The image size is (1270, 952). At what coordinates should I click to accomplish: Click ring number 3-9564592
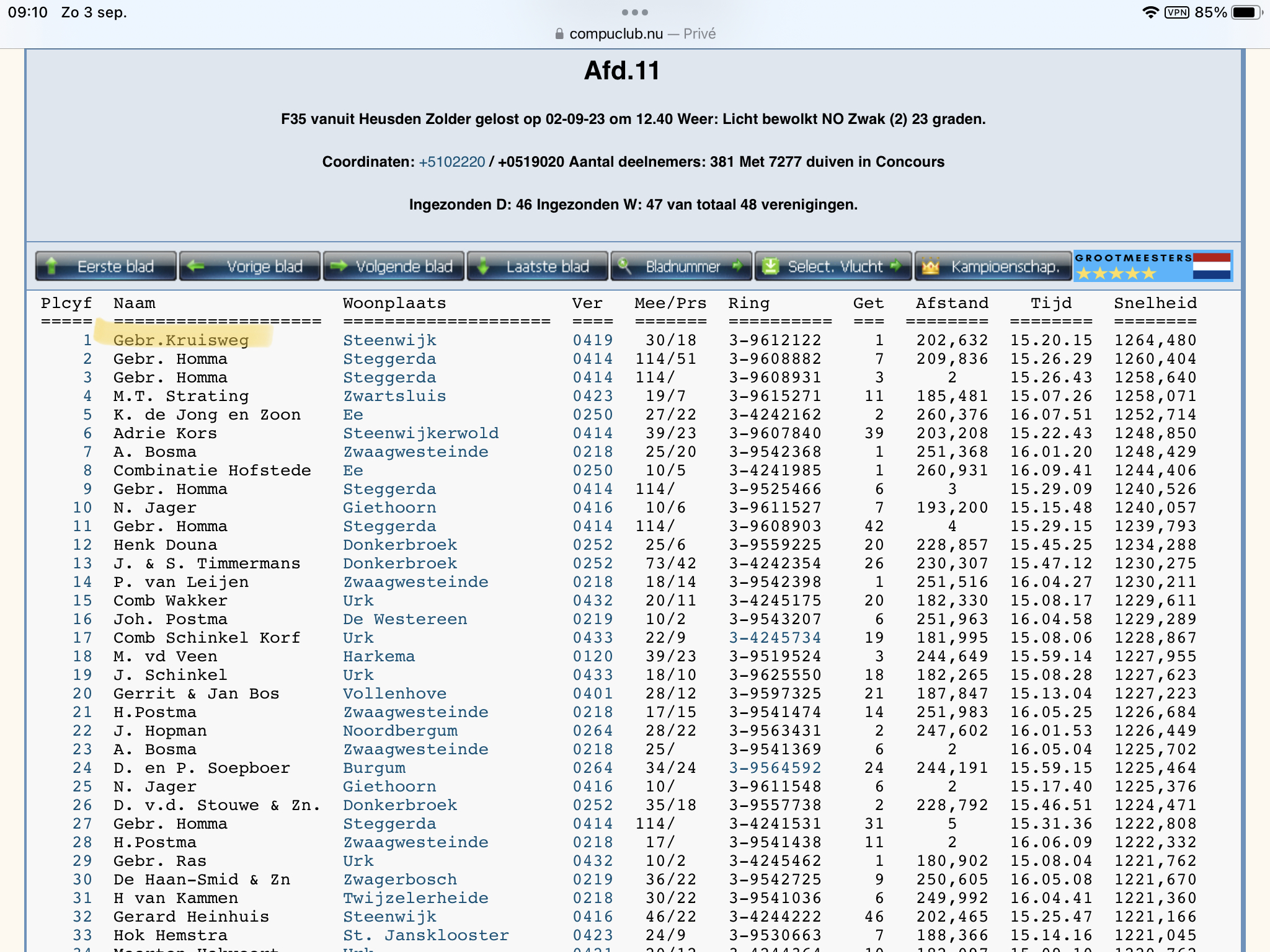[x=775, y=768]
